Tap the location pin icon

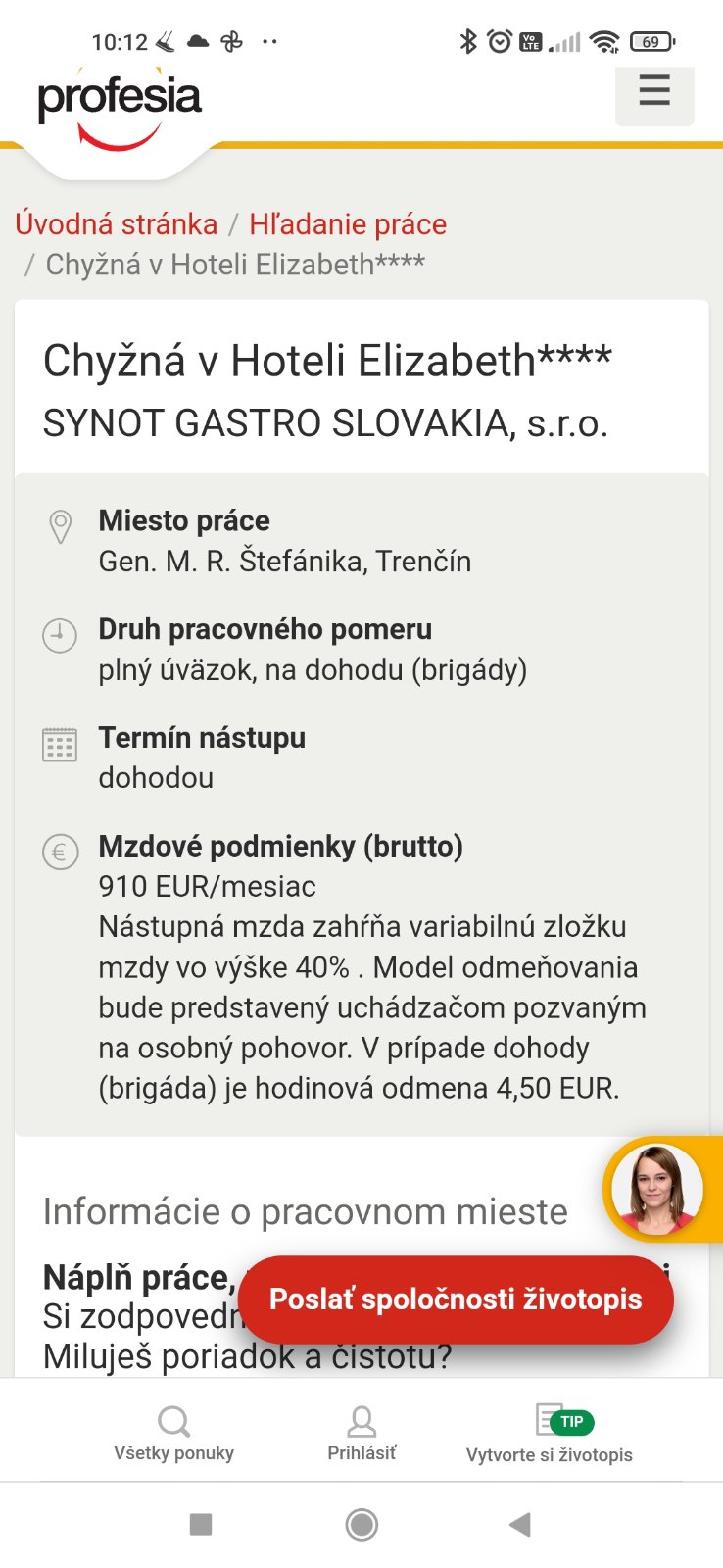[x=60, y=526]
